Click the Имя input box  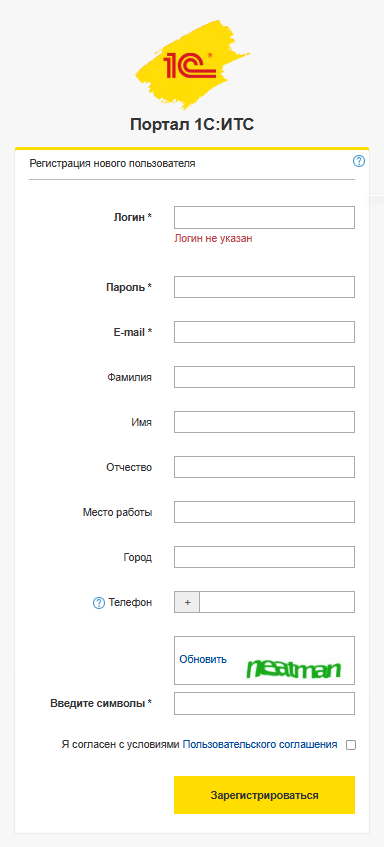pos(264,422)
